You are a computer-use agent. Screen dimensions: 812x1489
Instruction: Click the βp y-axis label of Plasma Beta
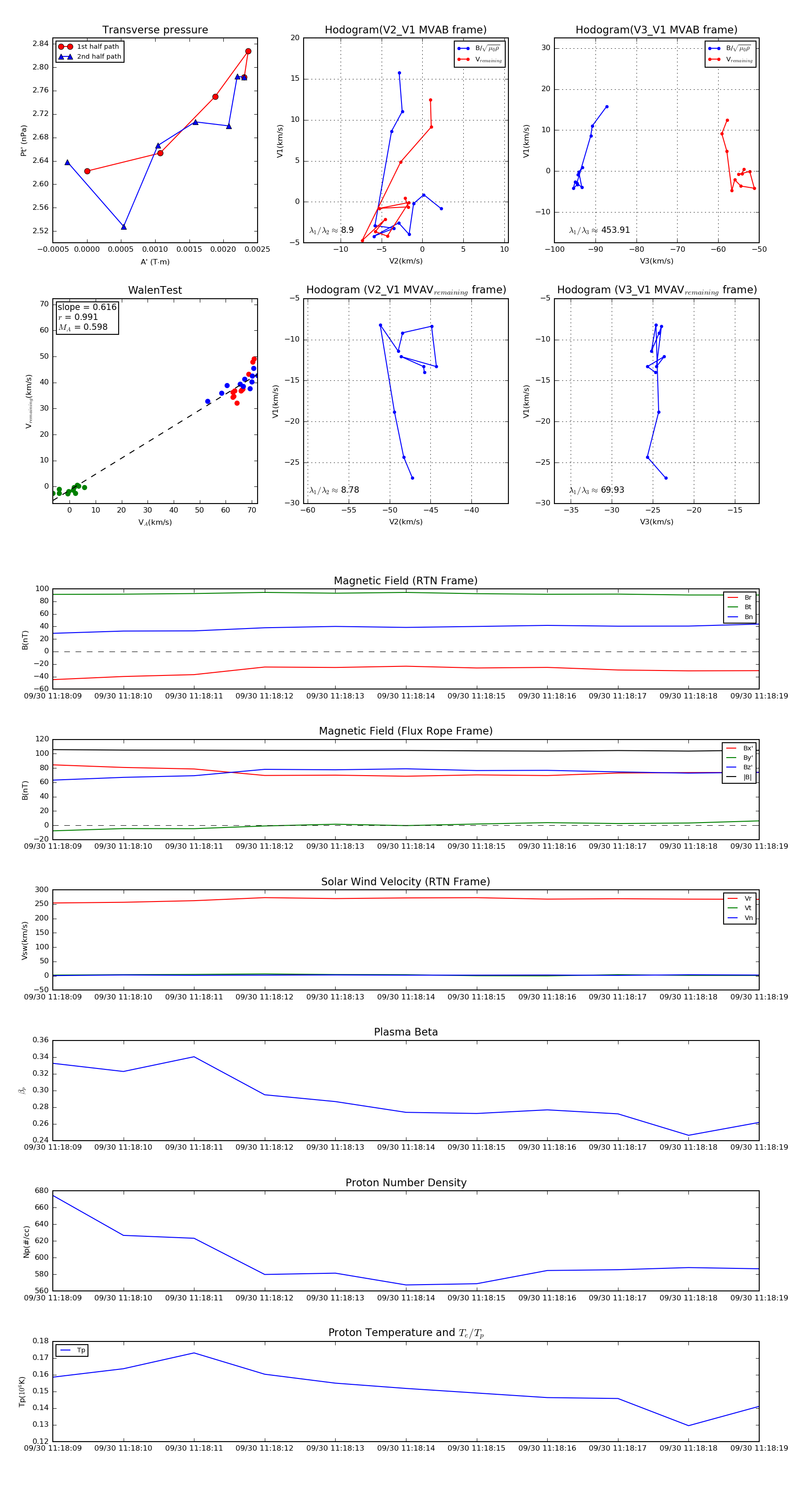pos(23,1091)
